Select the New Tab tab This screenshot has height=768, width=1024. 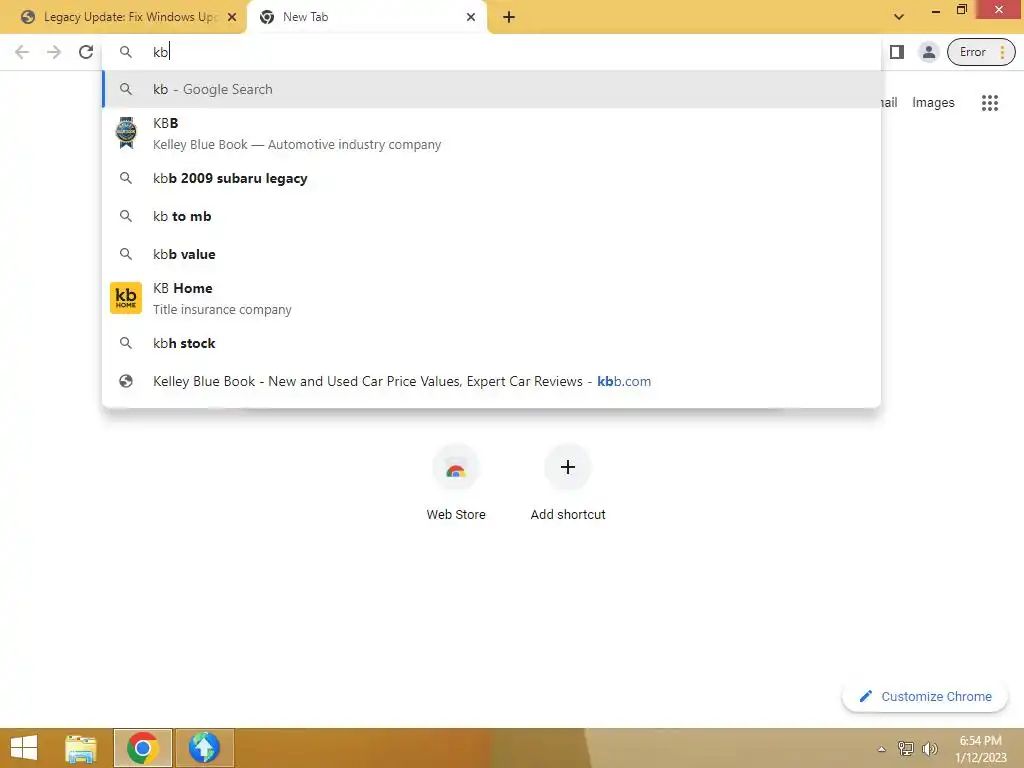click(366, 17)
